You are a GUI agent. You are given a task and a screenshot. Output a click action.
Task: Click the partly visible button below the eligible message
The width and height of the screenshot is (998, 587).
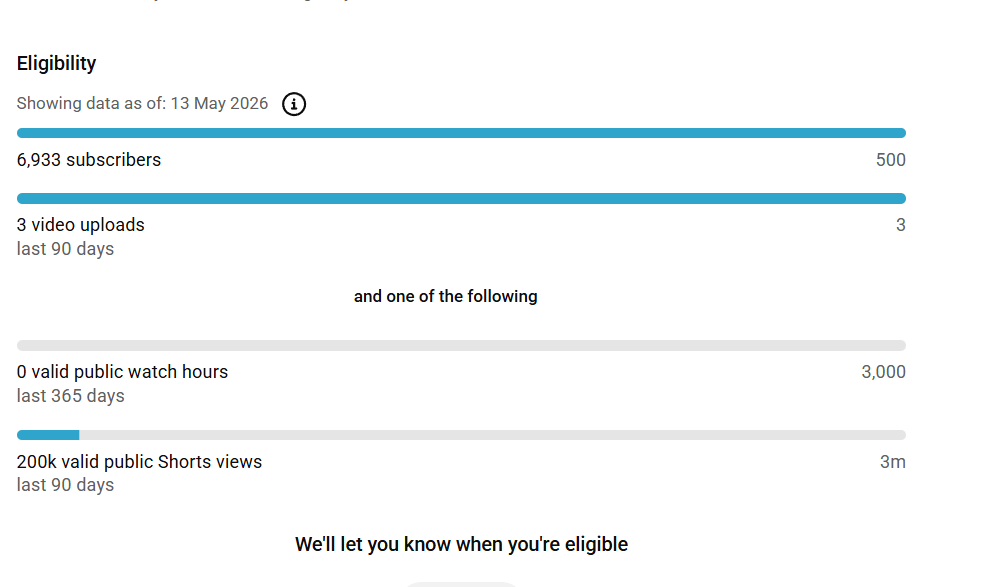[x=461, y=584]
